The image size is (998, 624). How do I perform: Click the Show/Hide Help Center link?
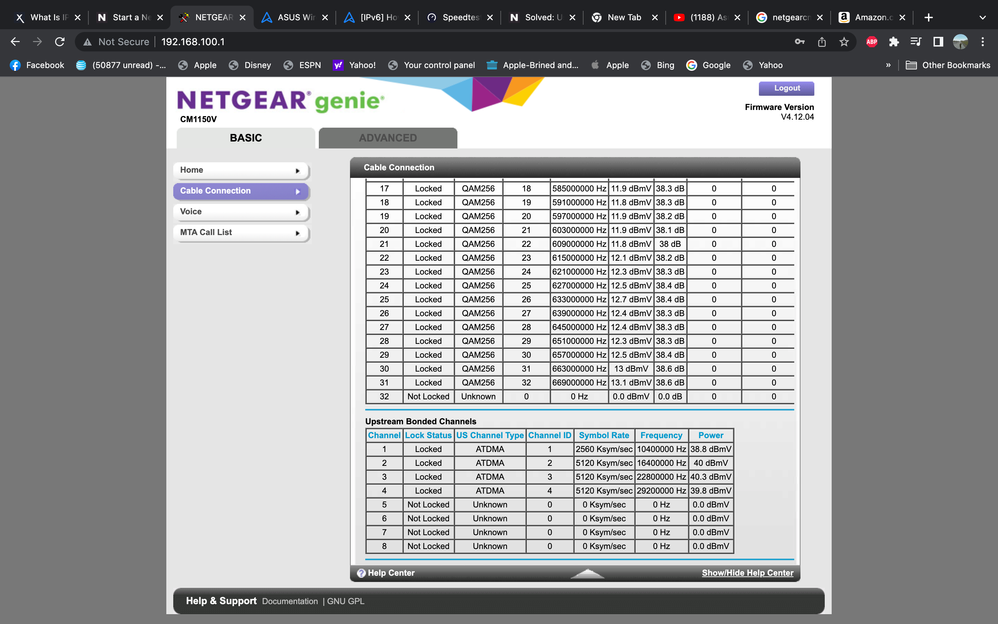pyautogui.click(x=746, y=572)
